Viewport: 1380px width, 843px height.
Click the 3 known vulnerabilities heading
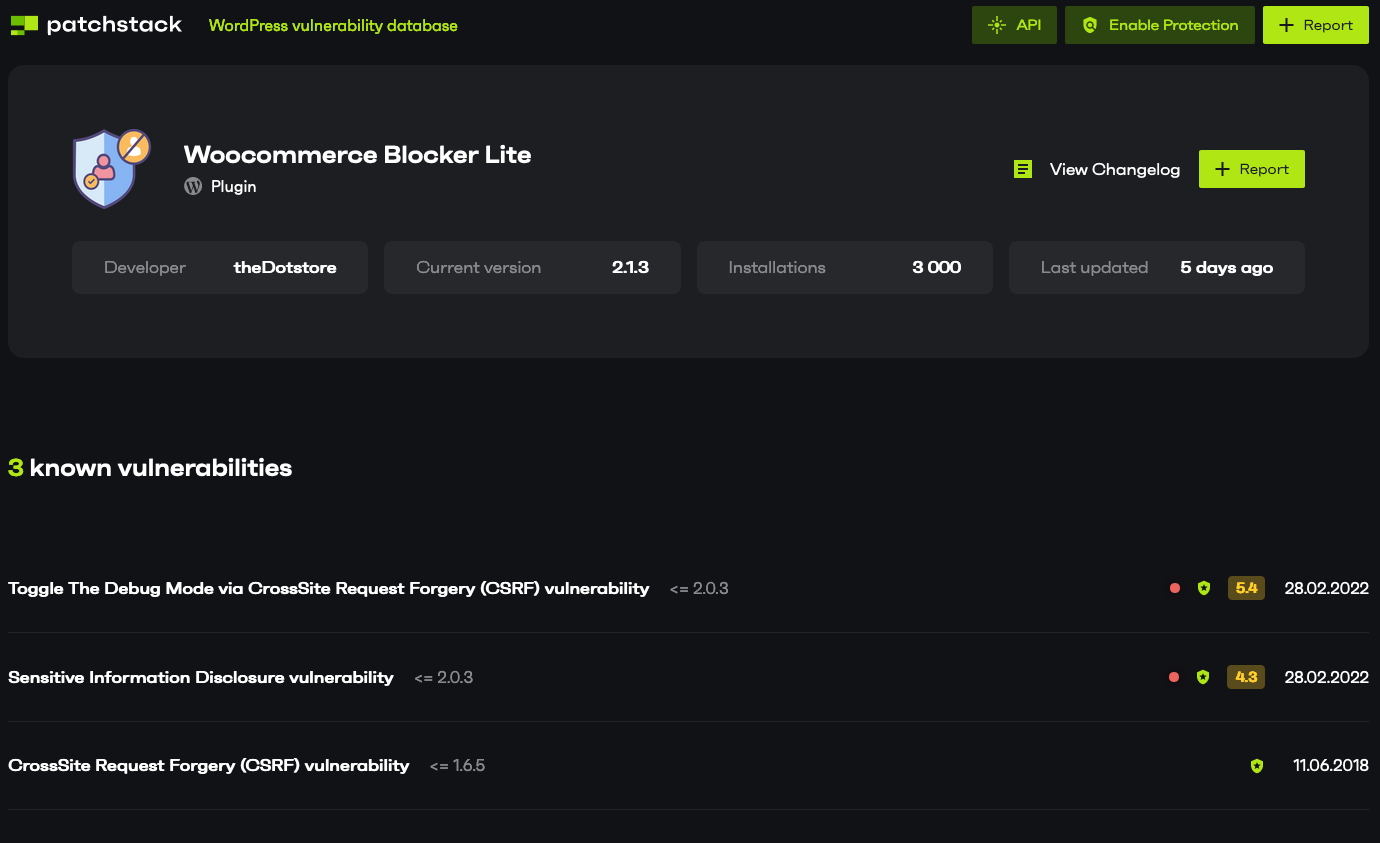click(x=150, y=467)
